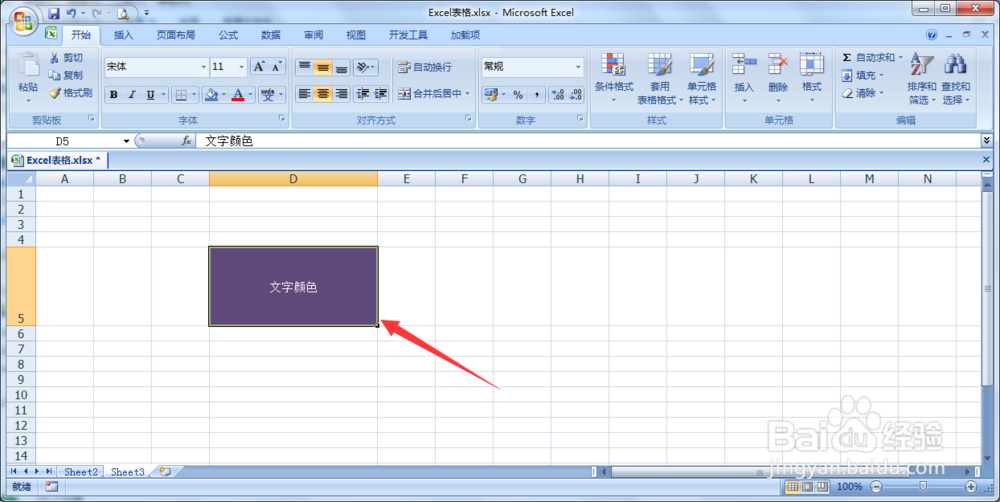Save the workbook with the floppy icon
The width and height of the screenshot is (1000, 502).
tap(54, 13)
